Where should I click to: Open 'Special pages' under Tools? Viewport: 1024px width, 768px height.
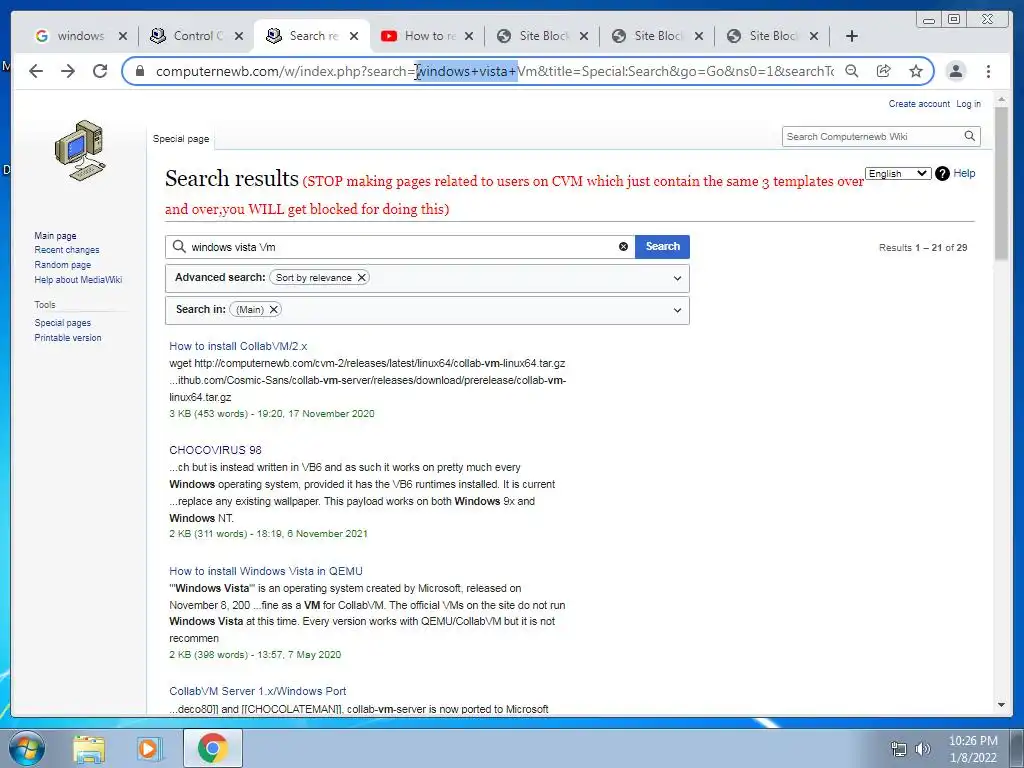tap(63, 323)
